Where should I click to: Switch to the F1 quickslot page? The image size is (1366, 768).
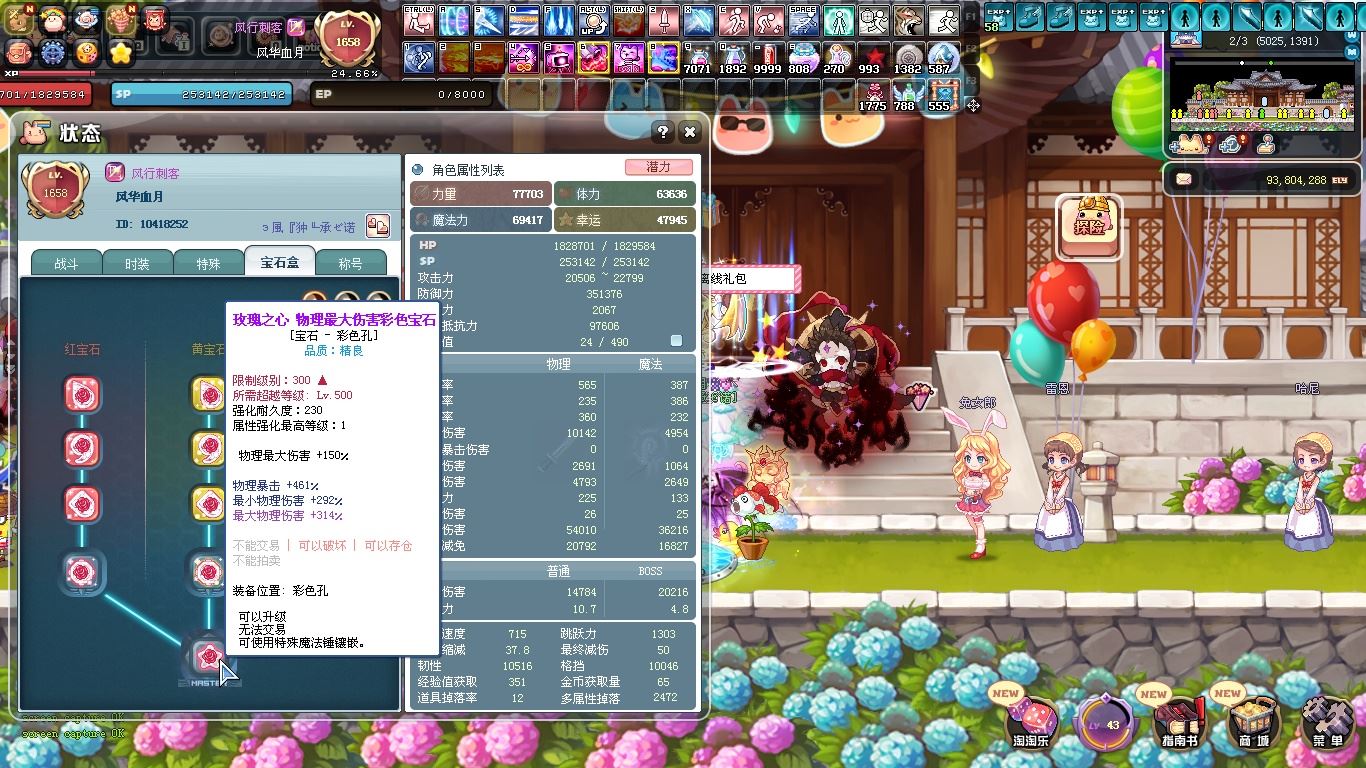point(973,17)
